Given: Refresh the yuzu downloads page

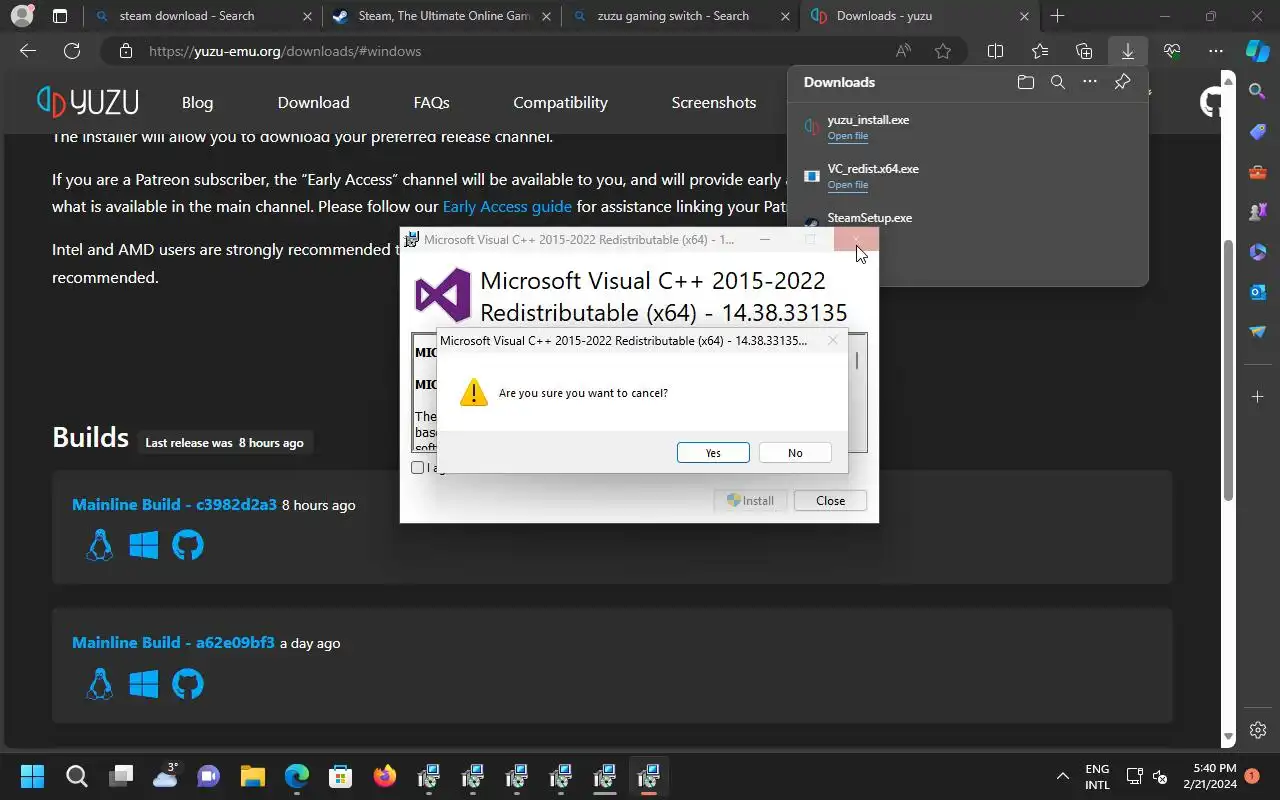Looking at the screenshot, I should pyautogui.click(x=72, y=51).
